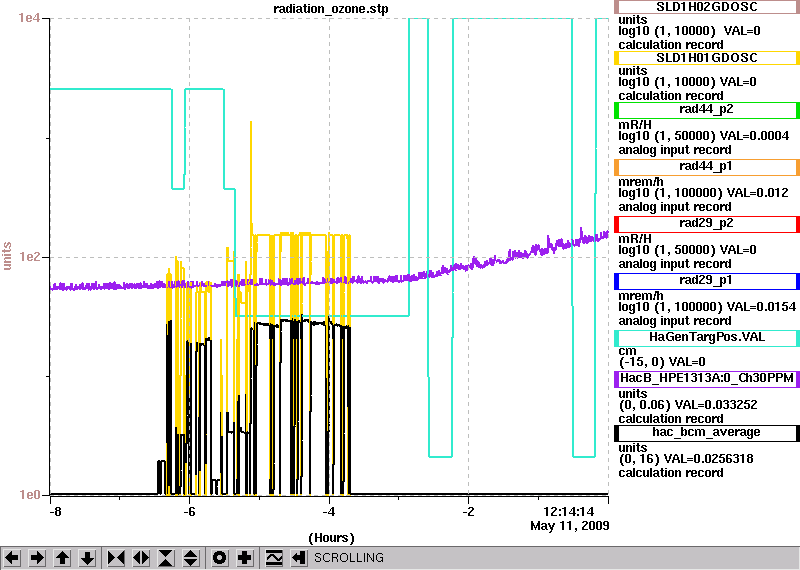
Task: Expand the vertical axis with the up-down triangles icon
Action: click(x=191, y=558)
